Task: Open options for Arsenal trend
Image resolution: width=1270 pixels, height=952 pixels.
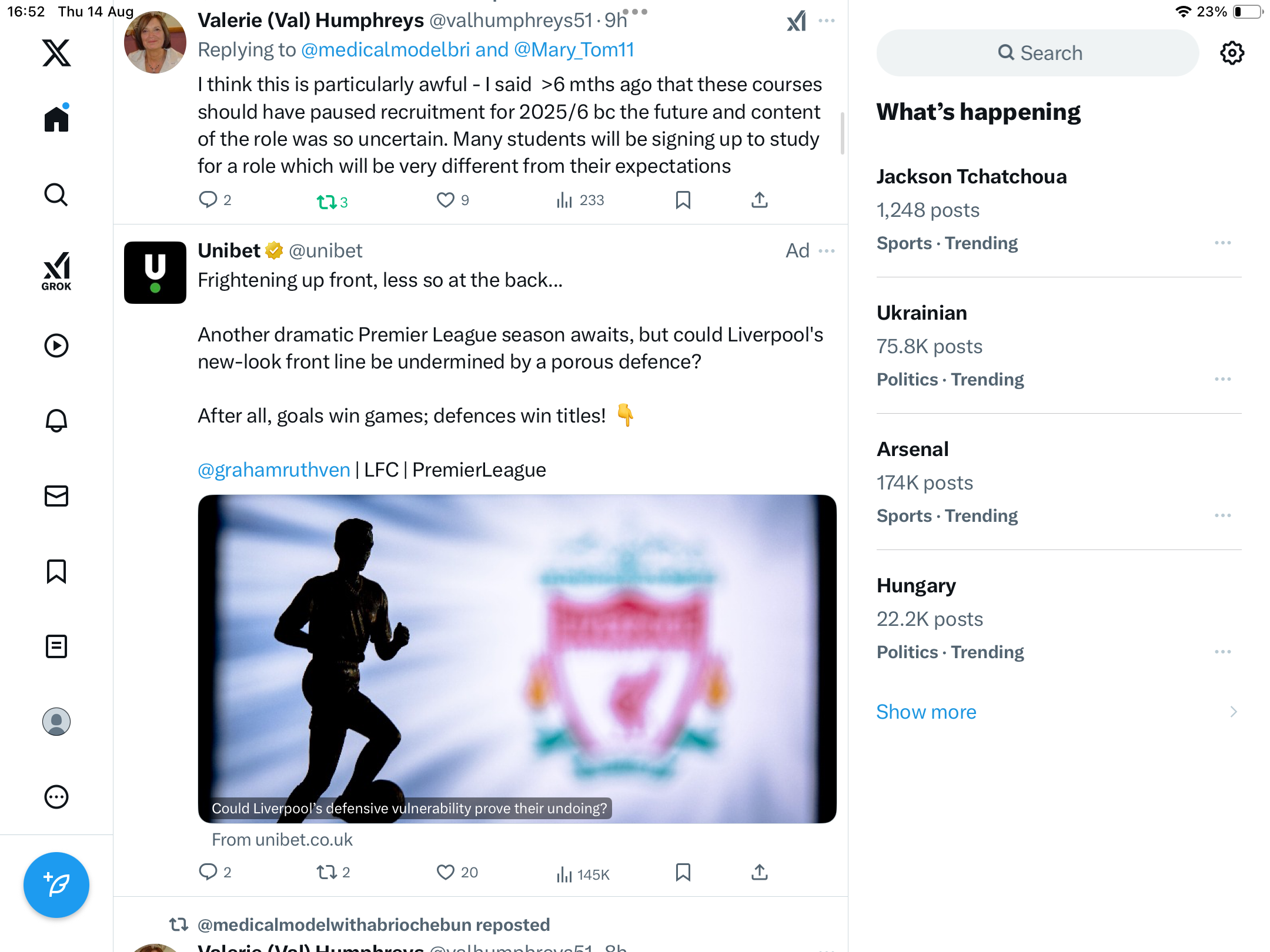Action: pos(1222,515)
